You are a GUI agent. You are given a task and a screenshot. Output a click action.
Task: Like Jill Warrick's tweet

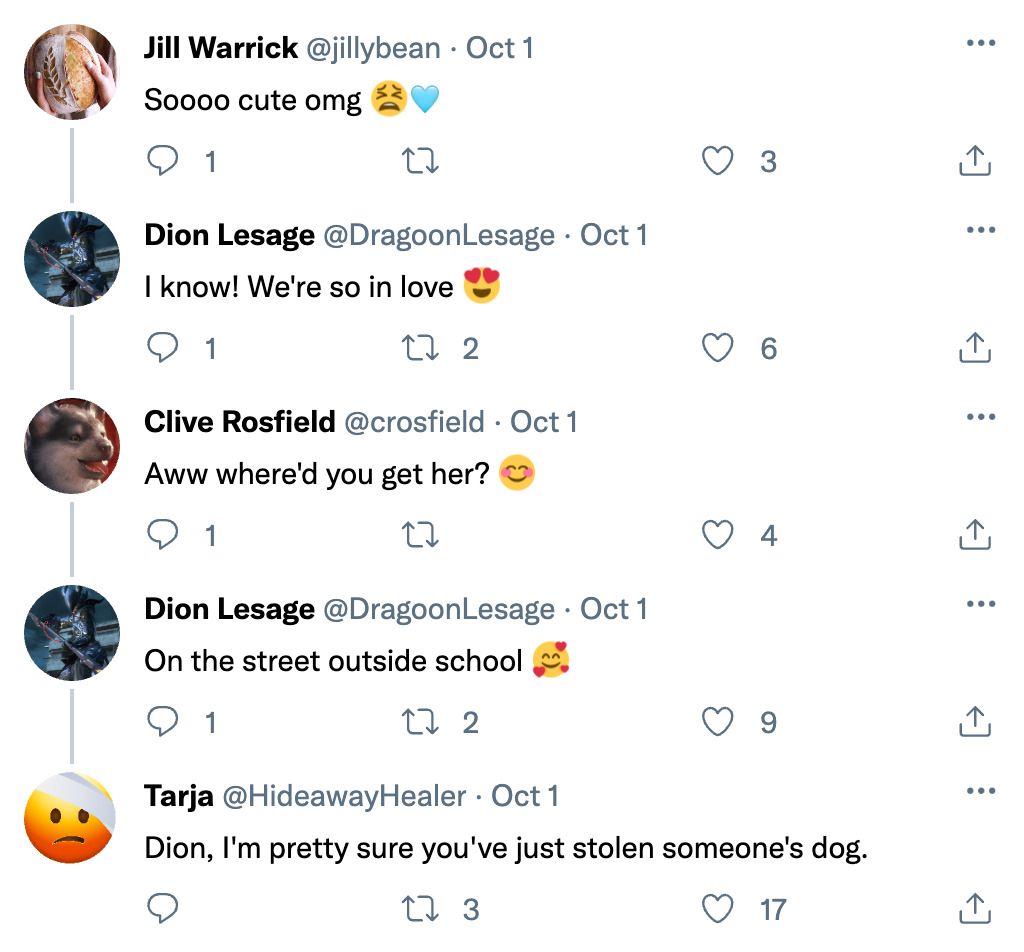pos(718,161)
